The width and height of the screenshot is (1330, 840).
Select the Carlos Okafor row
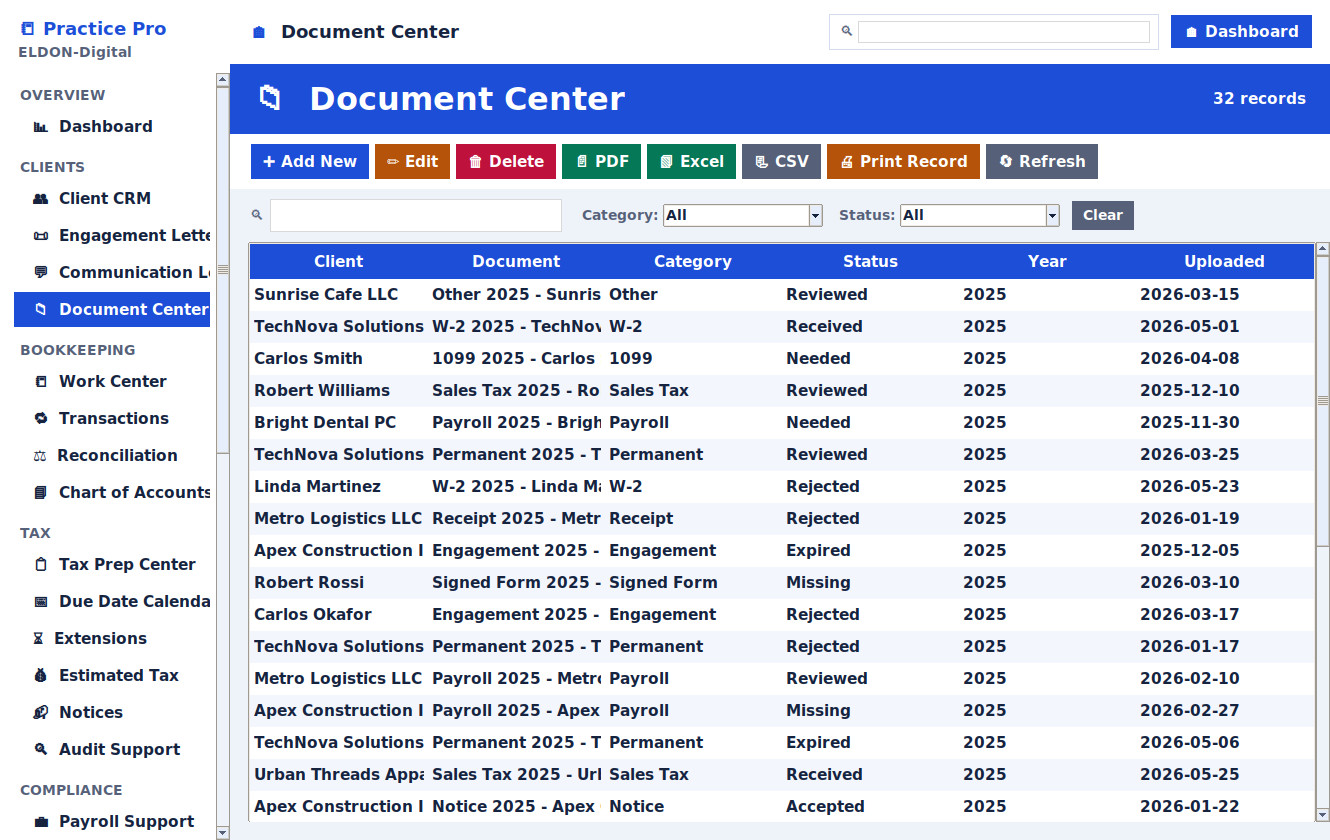(x=782, y=615)
